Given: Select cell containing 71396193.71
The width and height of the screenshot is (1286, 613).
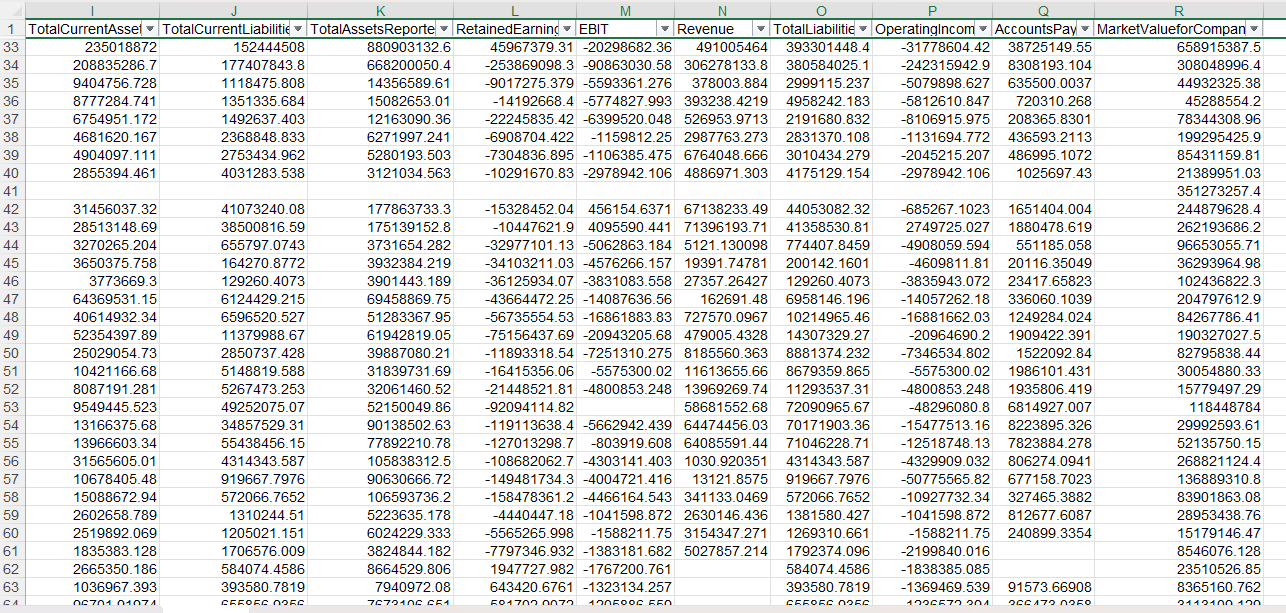Looking at the screenshot, I should 722,226.
